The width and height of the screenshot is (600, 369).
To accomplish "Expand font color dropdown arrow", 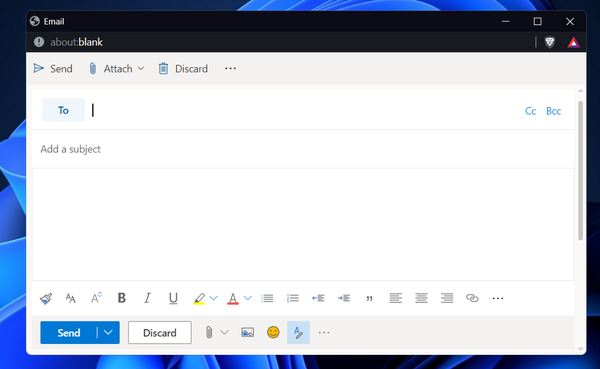I will (x=248, y=298).
